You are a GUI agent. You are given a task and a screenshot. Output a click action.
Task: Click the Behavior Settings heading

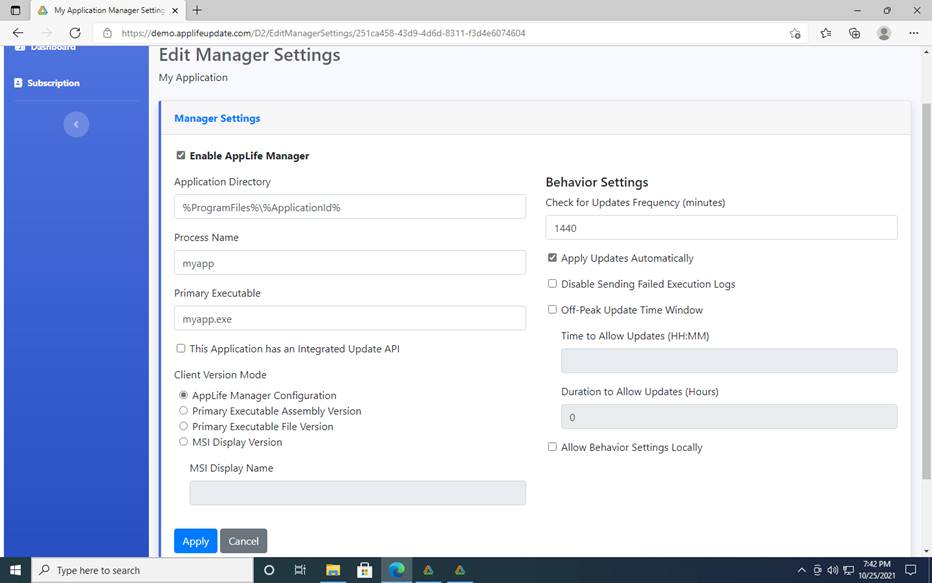597,182
